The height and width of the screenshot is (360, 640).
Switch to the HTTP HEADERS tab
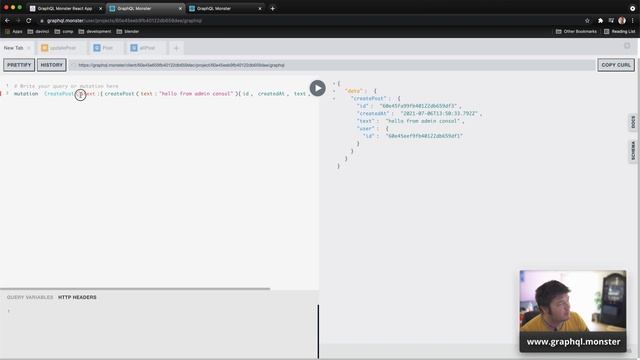tap(77, 297)
